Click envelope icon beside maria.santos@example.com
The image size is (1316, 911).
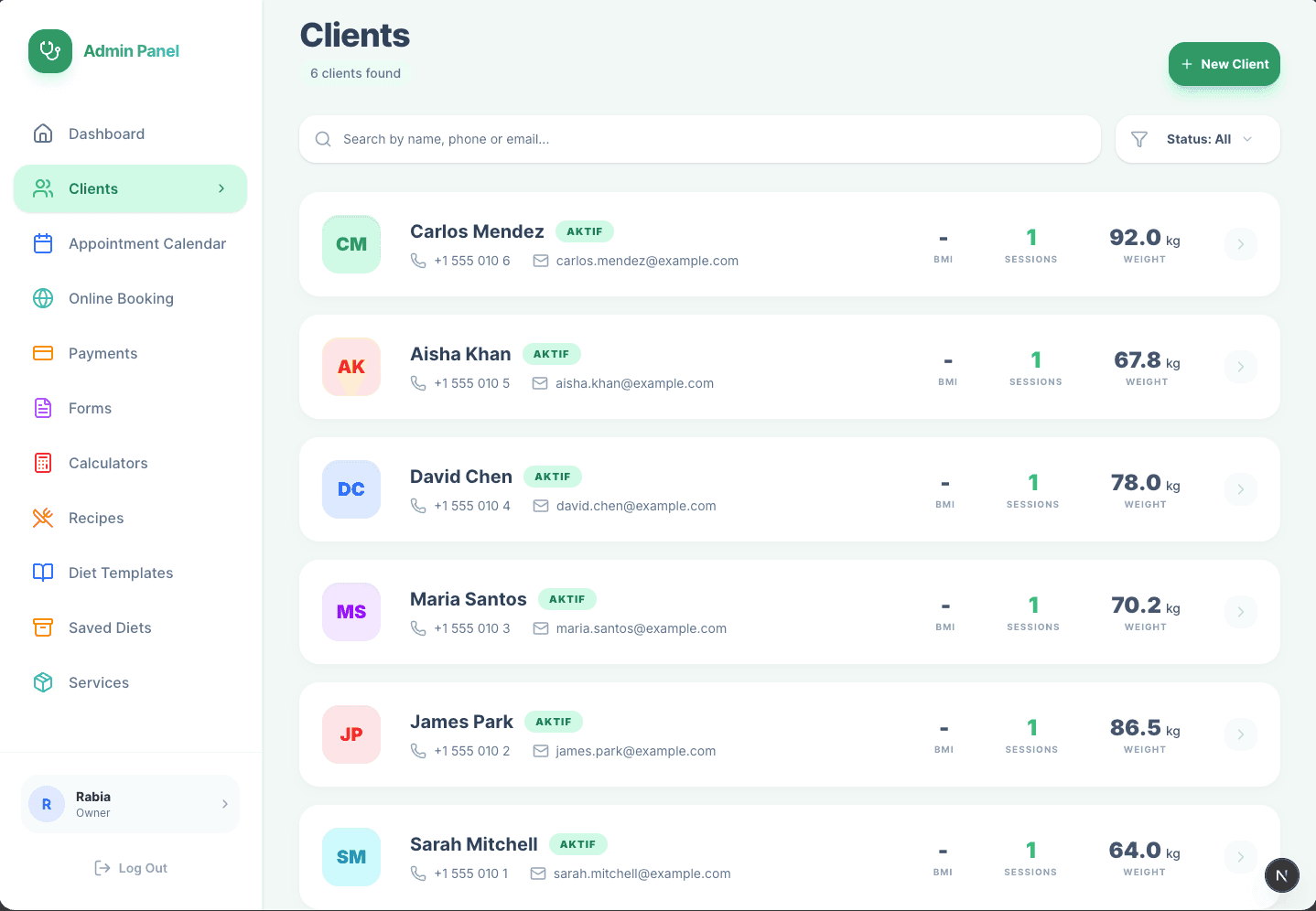tap(541, 628)
